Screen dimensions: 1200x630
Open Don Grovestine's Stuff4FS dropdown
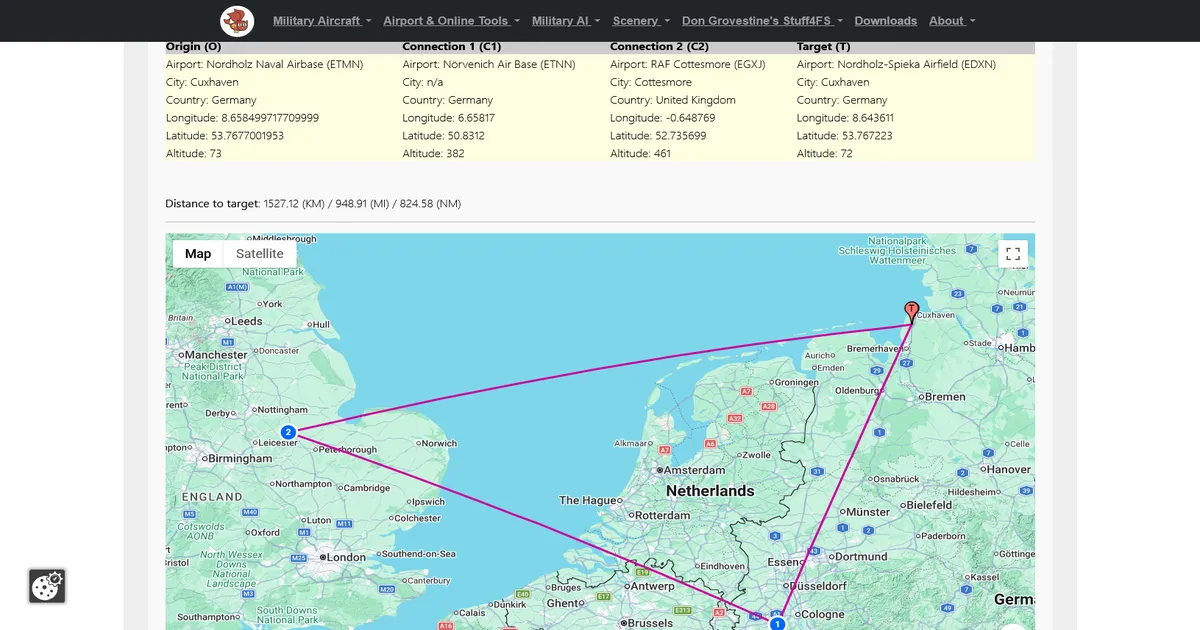coord(762,21)
